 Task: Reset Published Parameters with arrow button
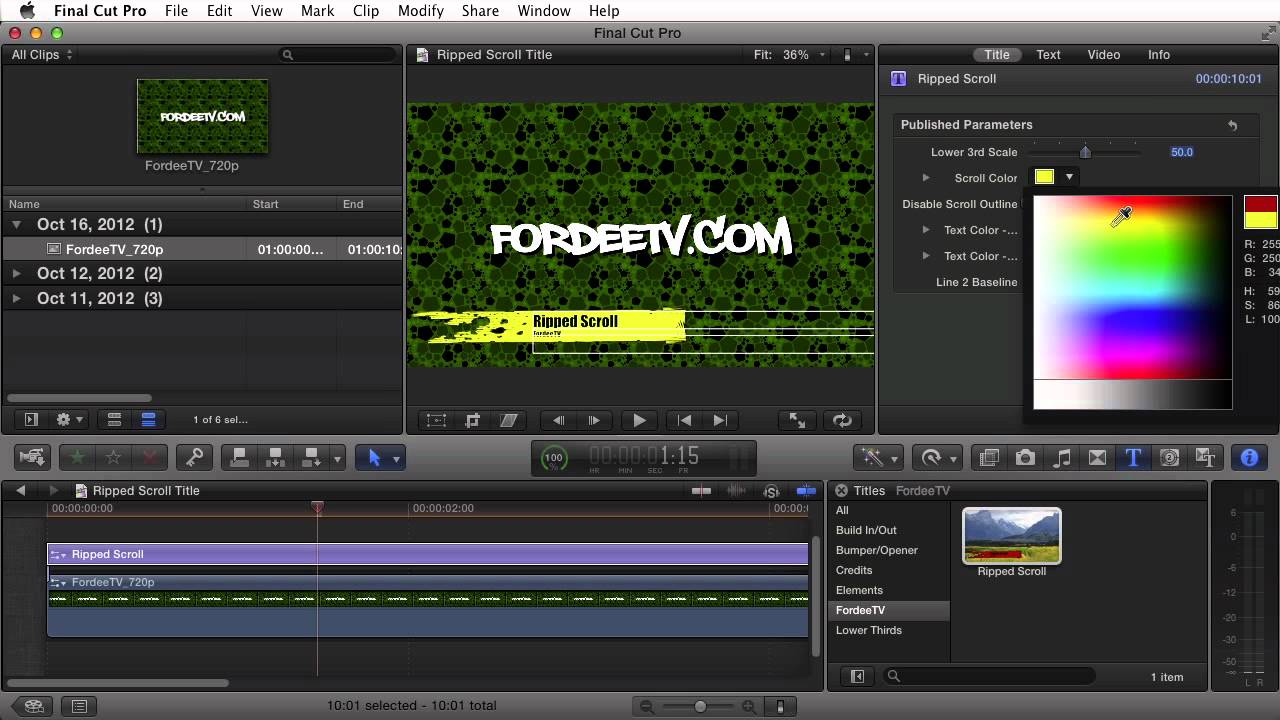1233,125
